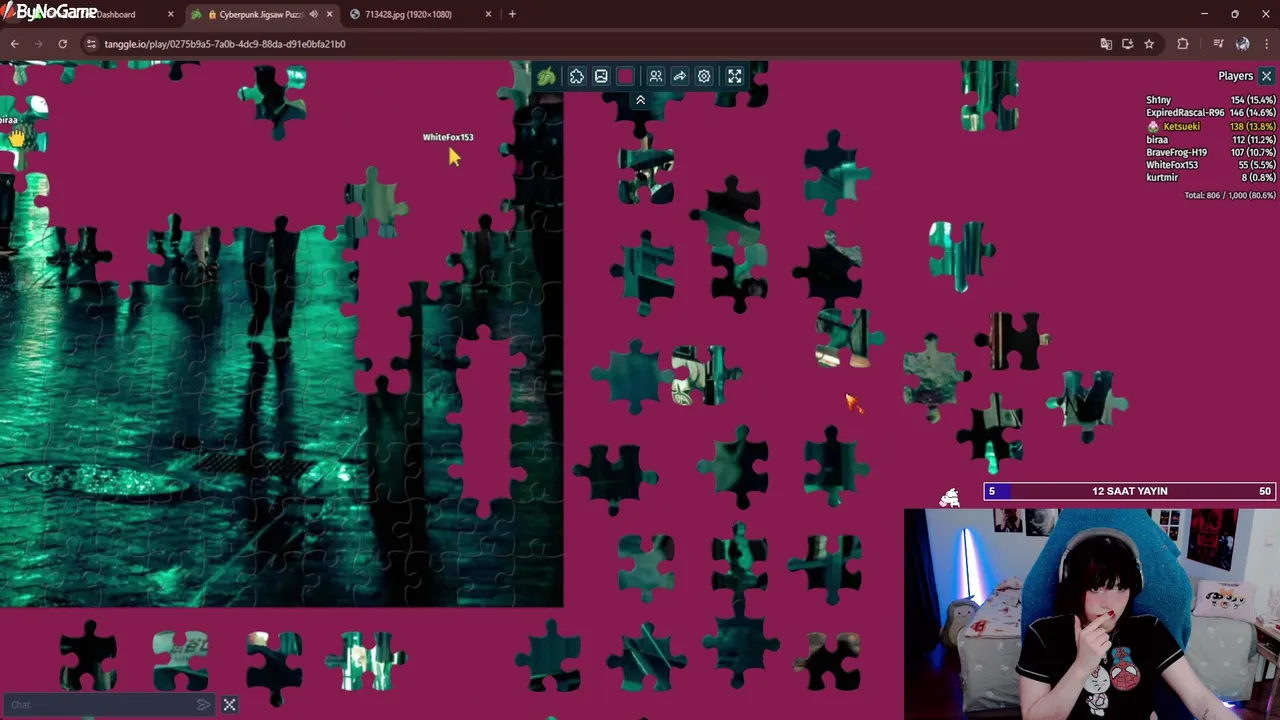Image resolution: width=1280 pixels, height=720 pixels.
Task: Open the media control music icon
Action: (1217, 44)
